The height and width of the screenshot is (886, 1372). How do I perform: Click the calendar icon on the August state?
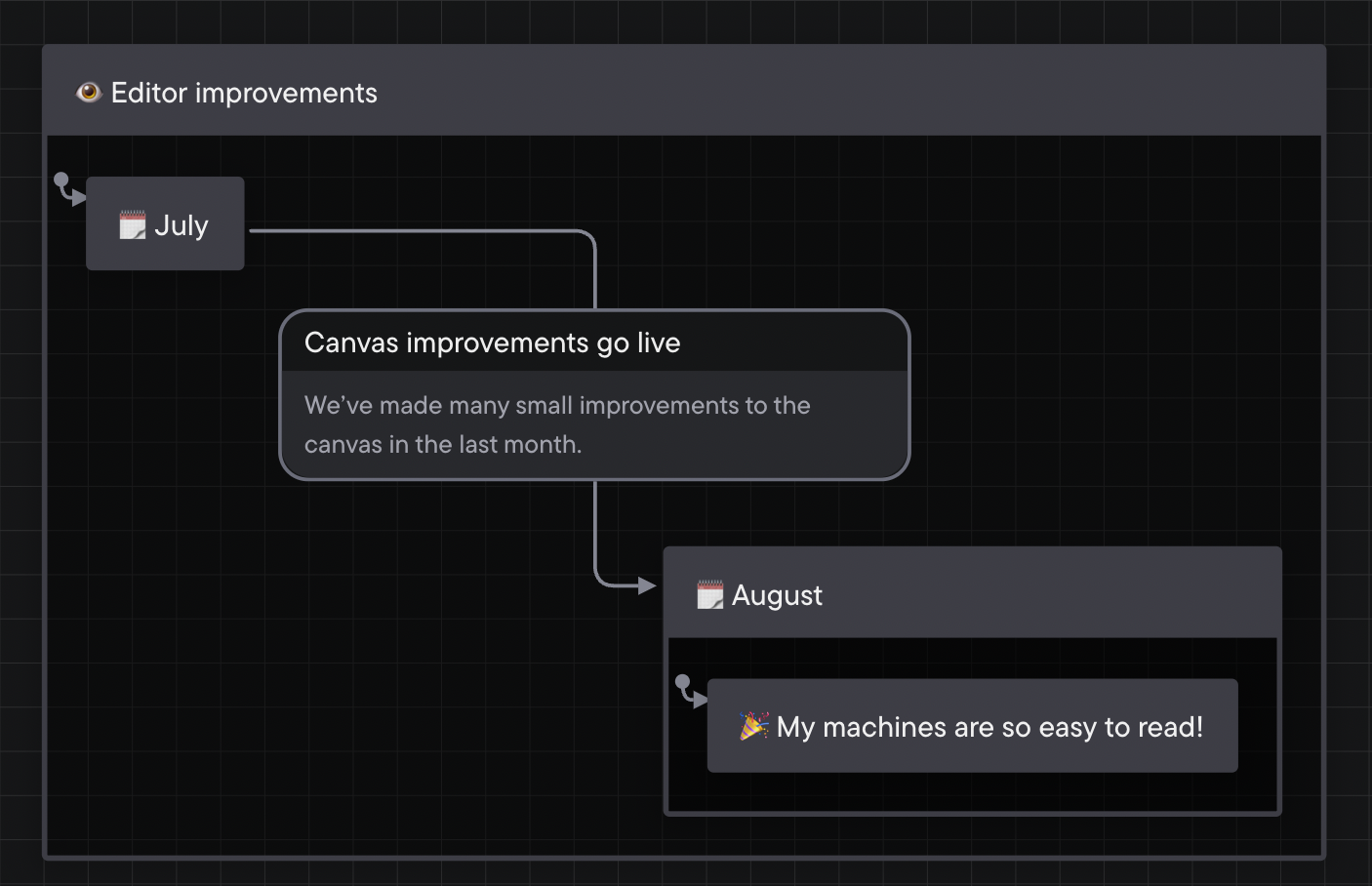pos(711,594)
